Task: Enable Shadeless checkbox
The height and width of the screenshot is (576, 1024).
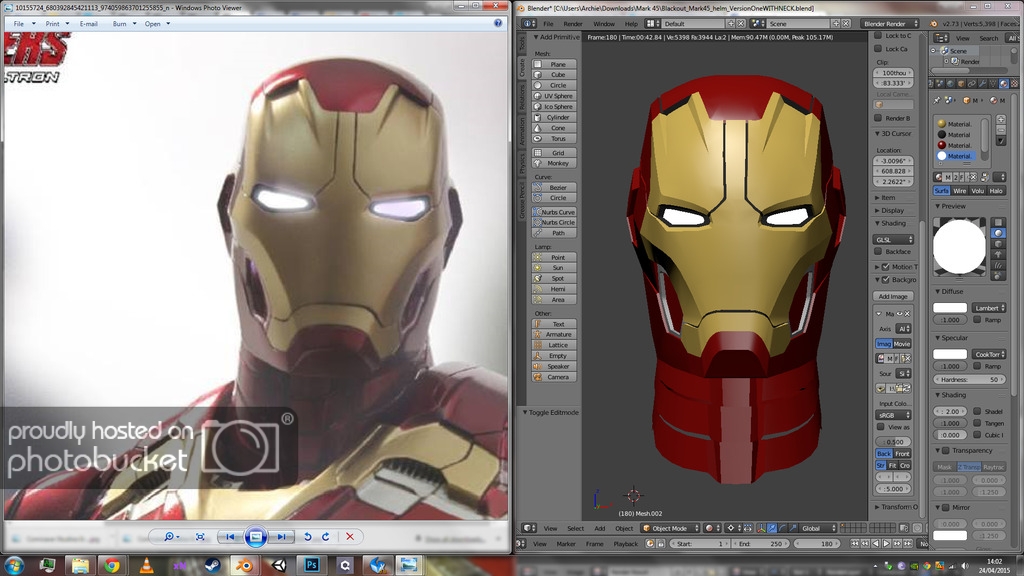Action: pos(978,411)
